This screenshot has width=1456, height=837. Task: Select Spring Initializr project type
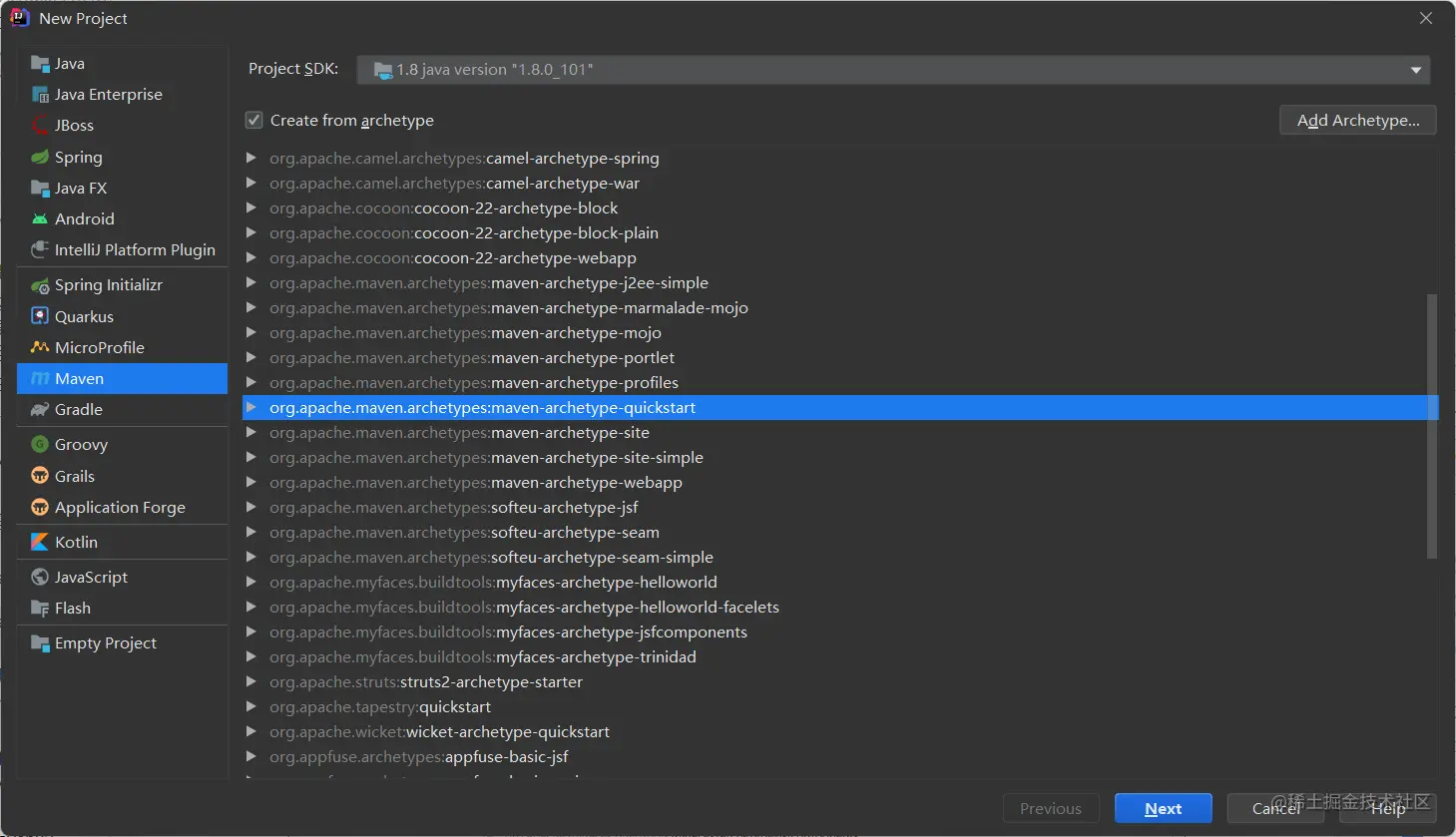[x=122, y=285]
